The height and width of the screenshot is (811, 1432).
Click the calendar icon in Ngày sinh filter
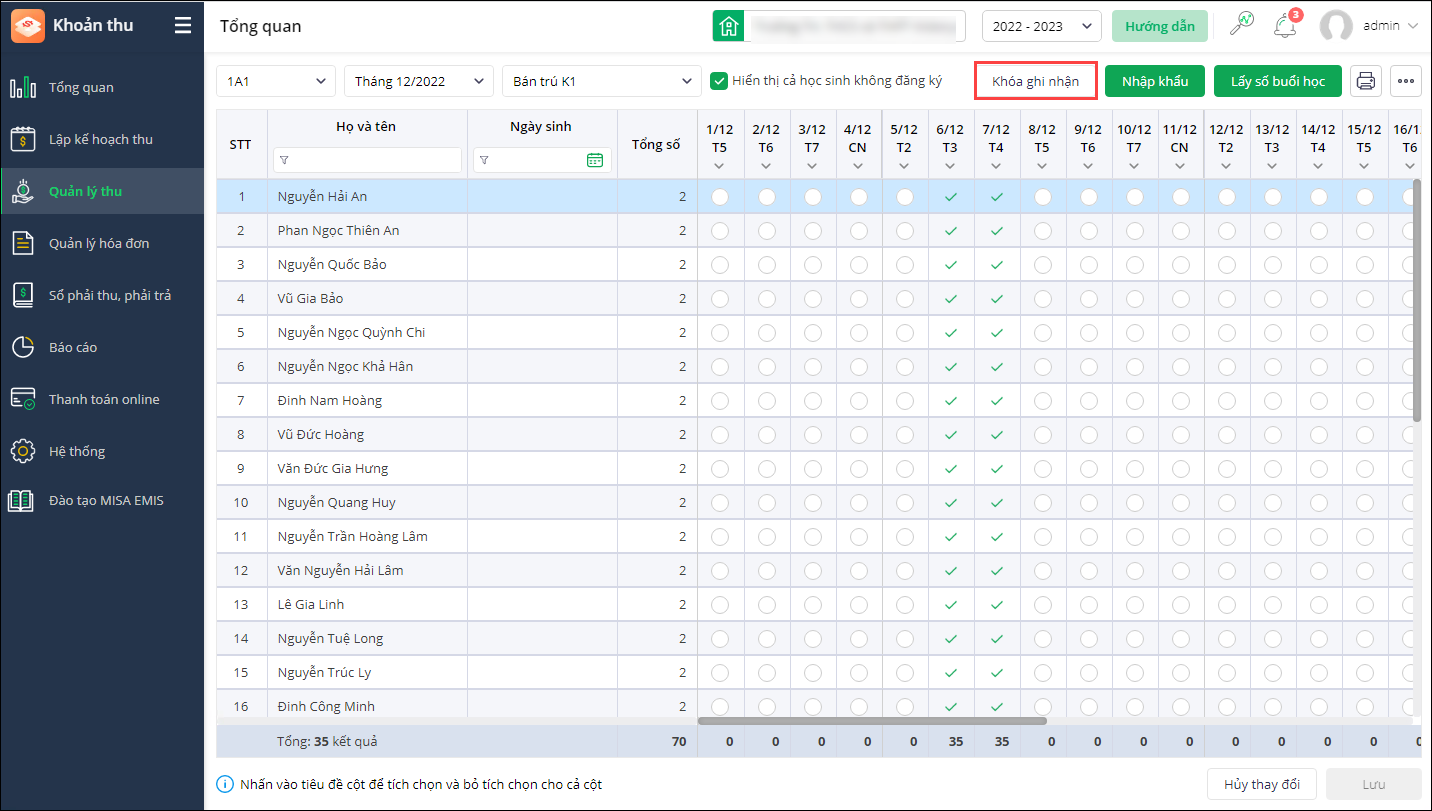[x=595, y=160]
